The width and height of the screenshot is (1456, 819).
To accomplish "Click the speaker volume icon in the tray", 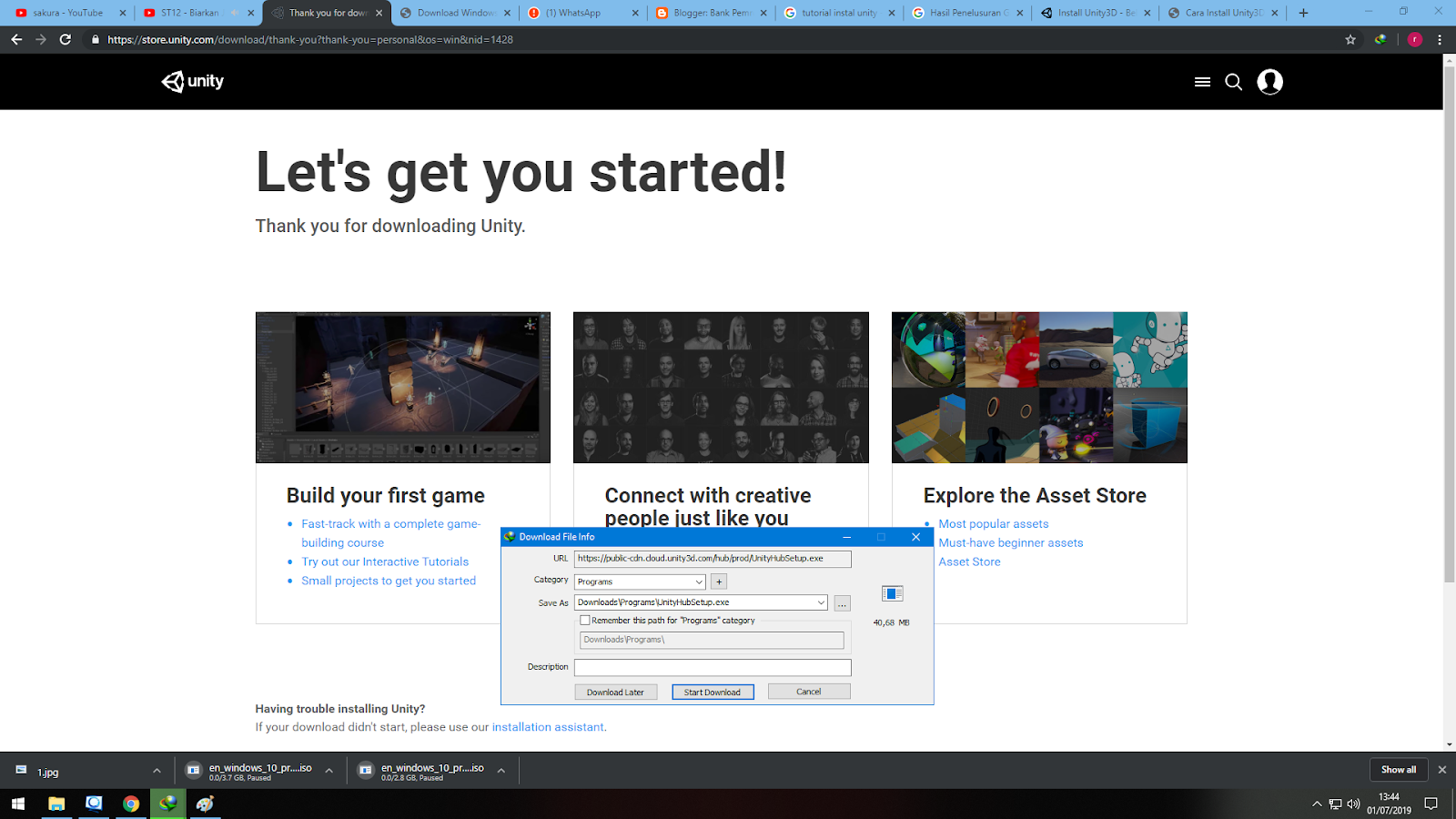I will 1353,804.
